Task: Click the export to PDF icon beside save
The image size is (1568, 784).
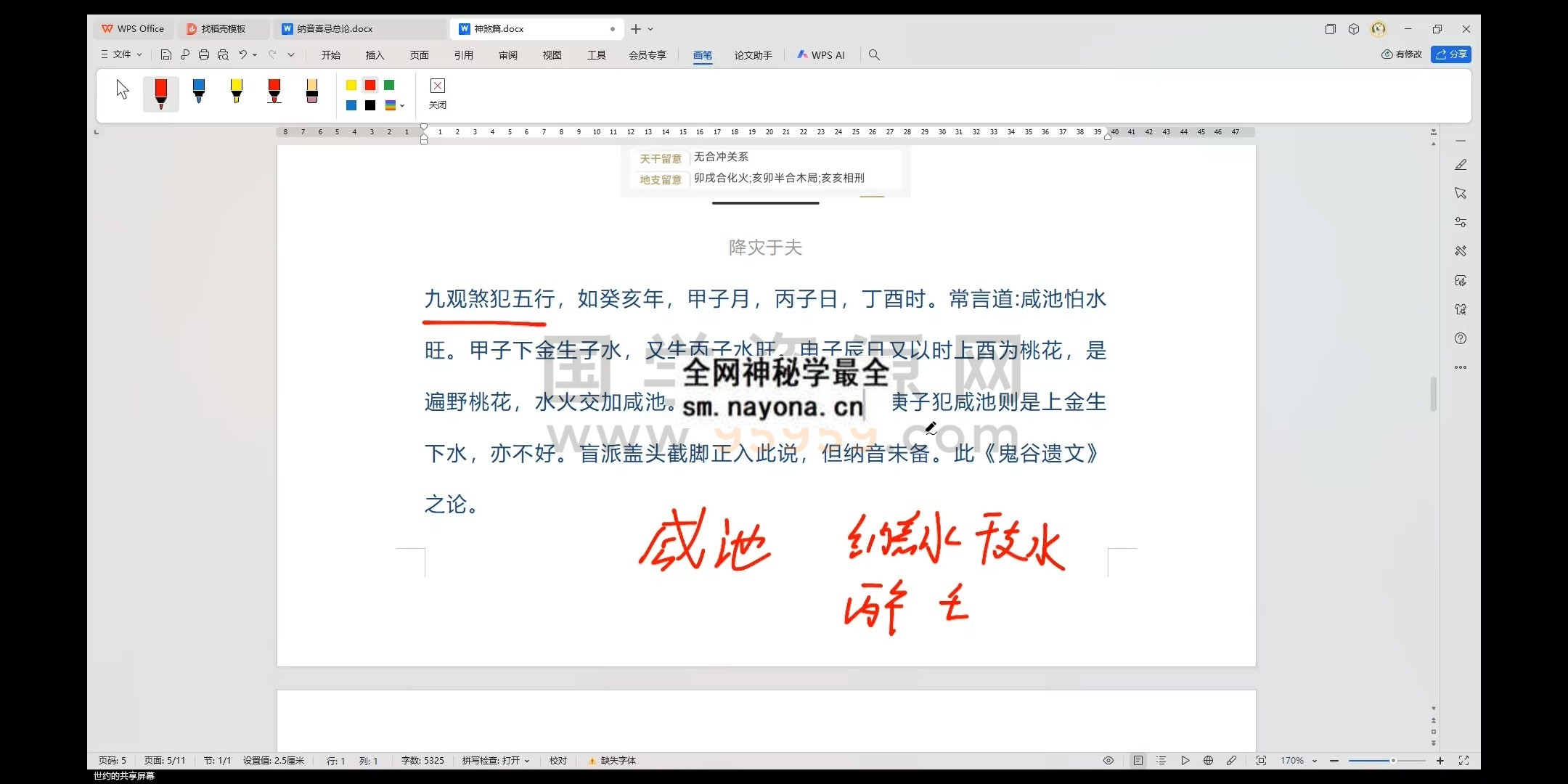Action: click(x=185, y=54)
